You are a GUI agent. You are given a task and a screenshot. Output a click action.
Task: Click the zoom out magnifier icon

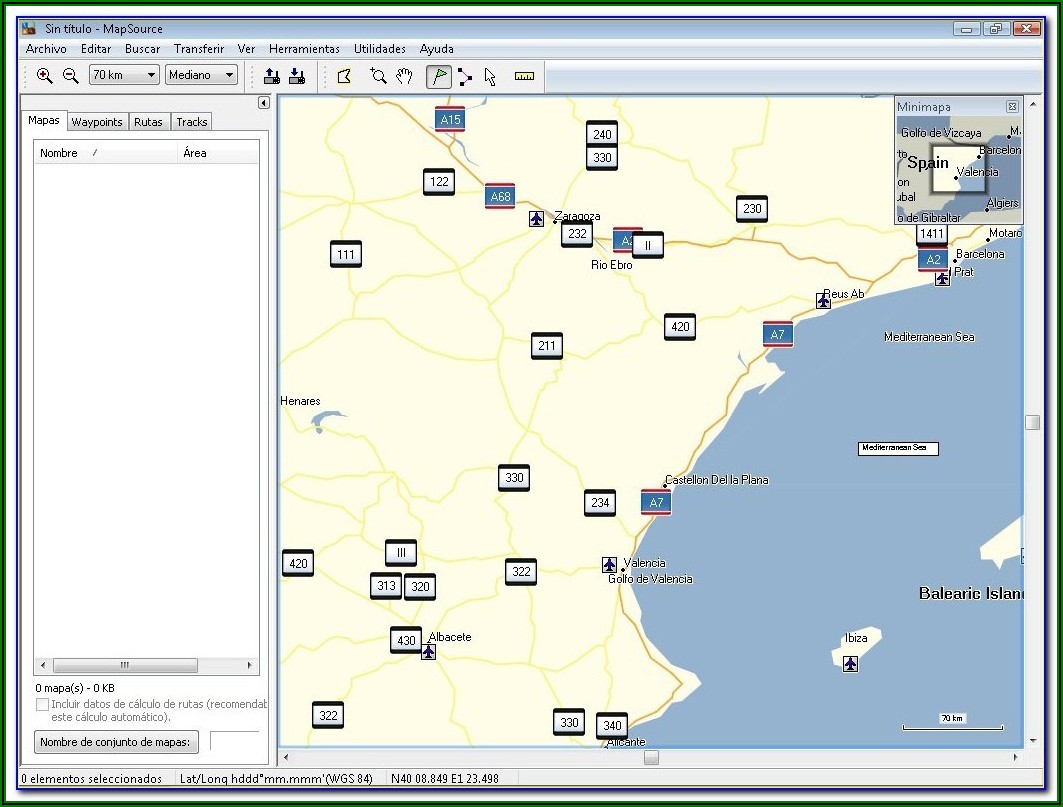[70, 75]
